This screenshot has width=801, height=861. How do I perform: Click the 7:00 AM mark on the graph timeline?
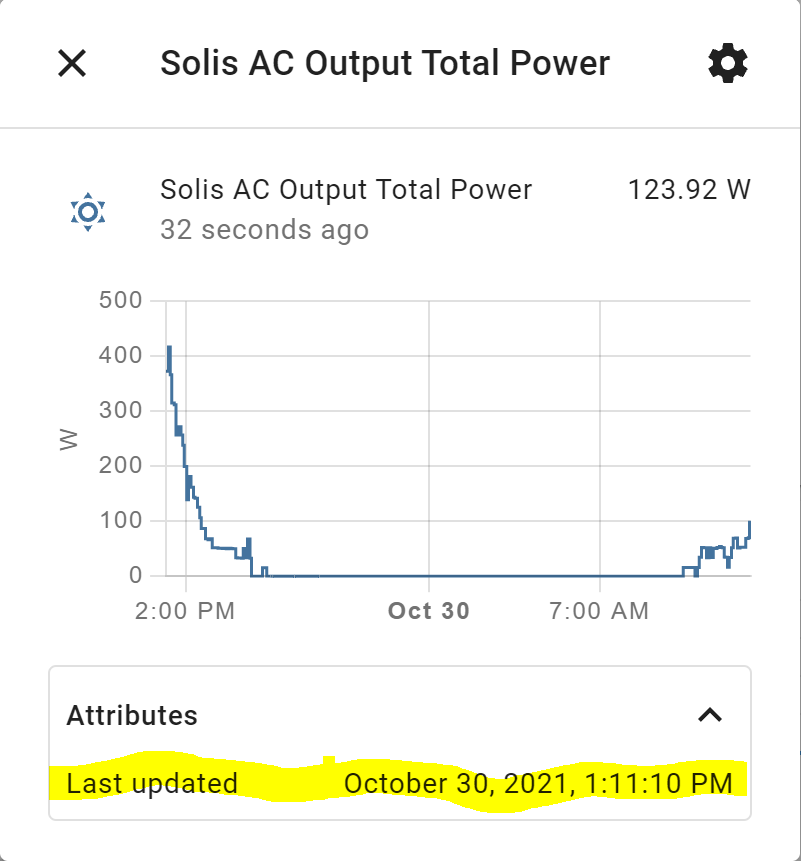pos(598,611)
